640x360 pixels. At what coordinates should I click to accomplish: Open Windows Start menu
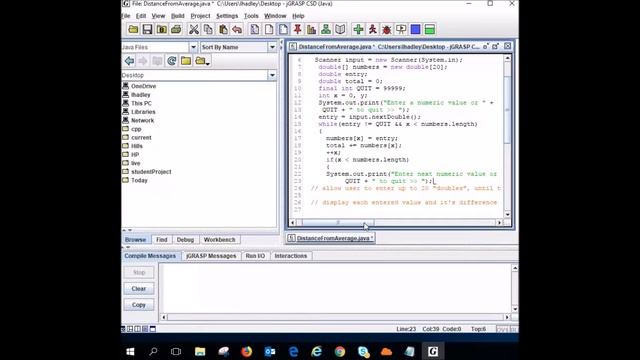[x=130, y=351]
